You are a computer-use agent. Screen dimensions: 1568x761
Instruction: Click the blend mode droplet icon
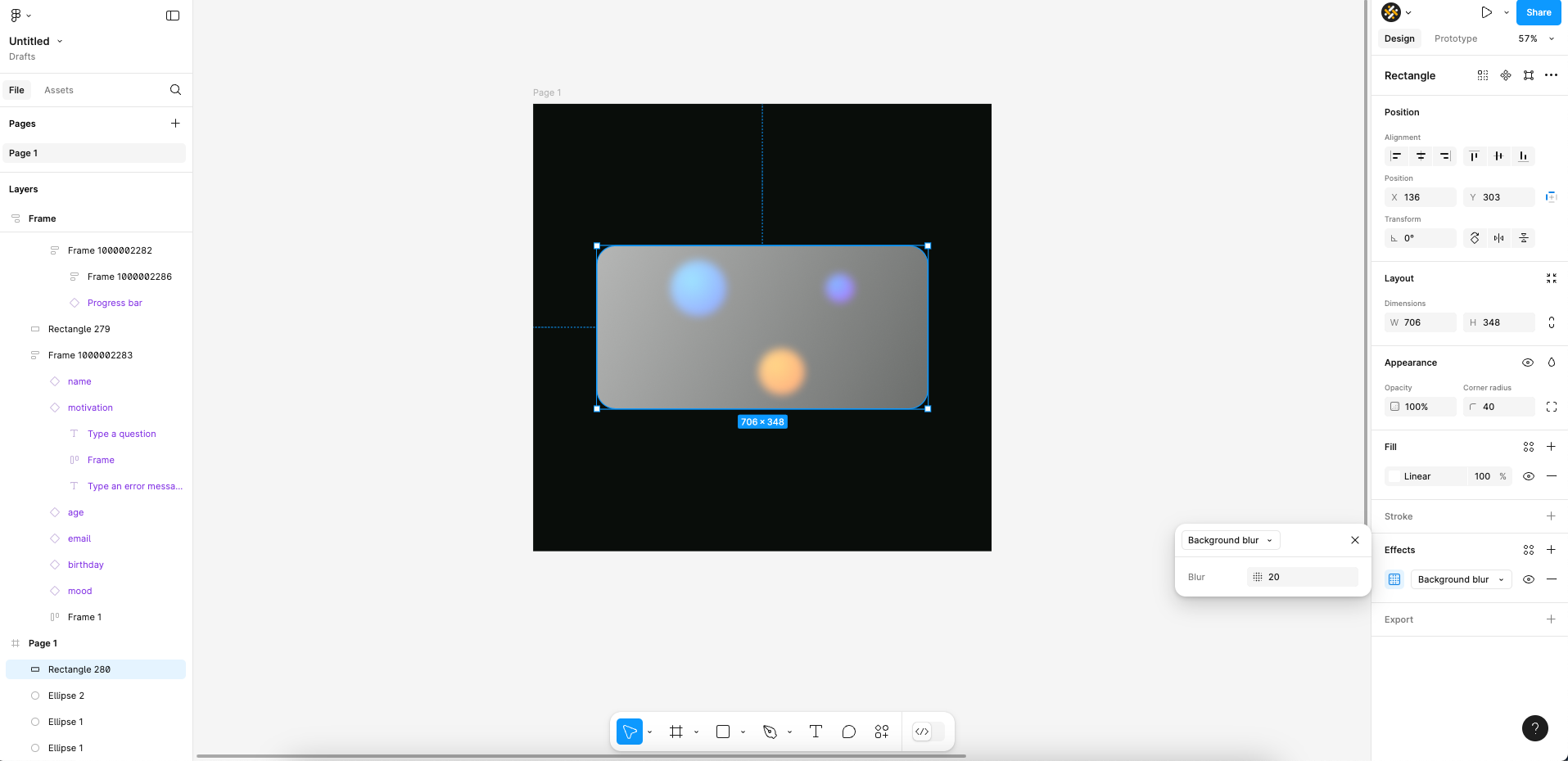click(1552, 362)
